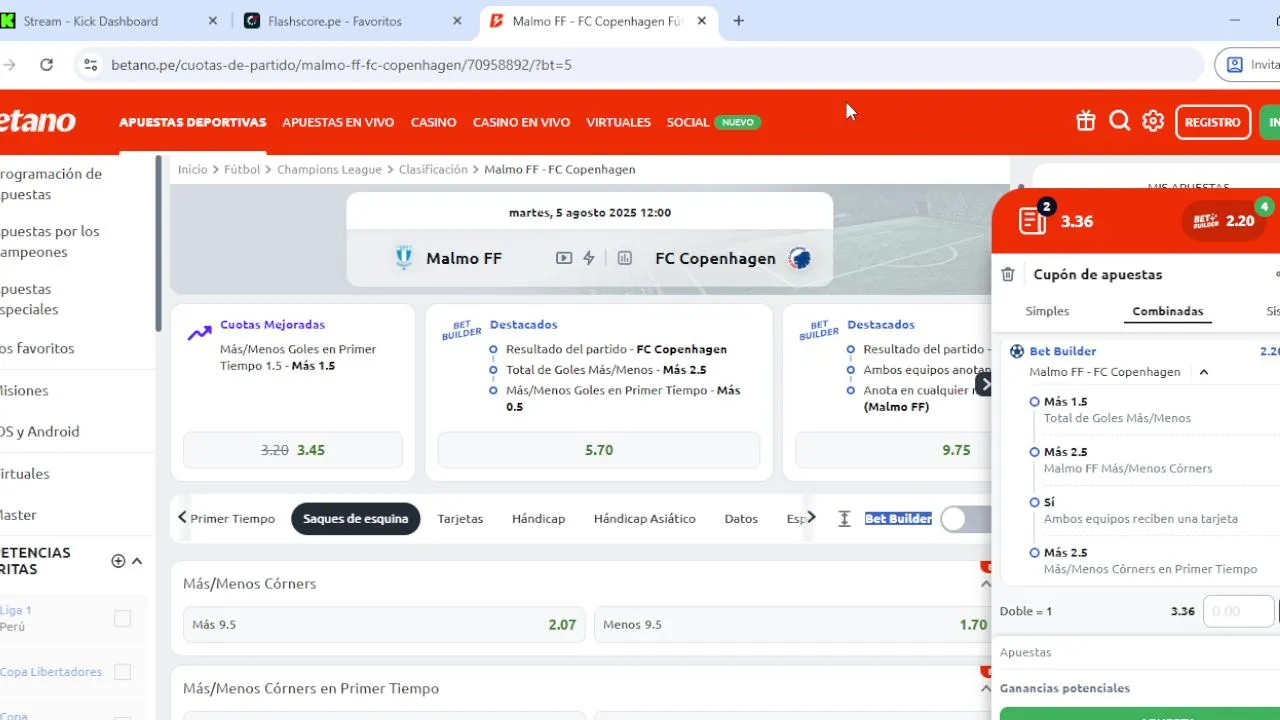Open site information icon in address bar
This screenshot has height=720, width=1280.
pos(90,65)
